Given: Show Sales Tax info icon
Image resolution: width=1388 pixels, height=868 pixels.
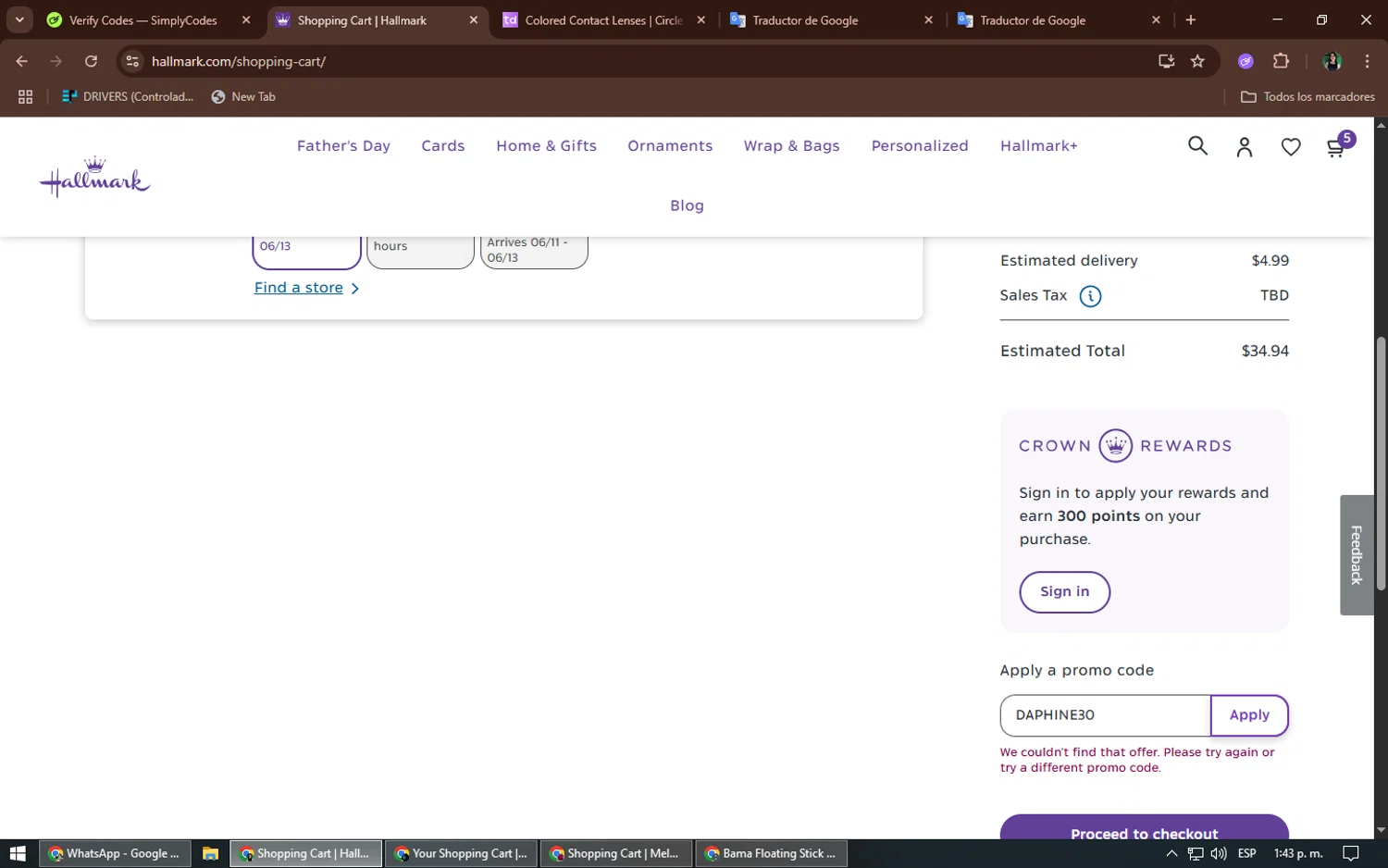Looking at the screenshot, I should pyautogui.click(x=1090, y=296).
